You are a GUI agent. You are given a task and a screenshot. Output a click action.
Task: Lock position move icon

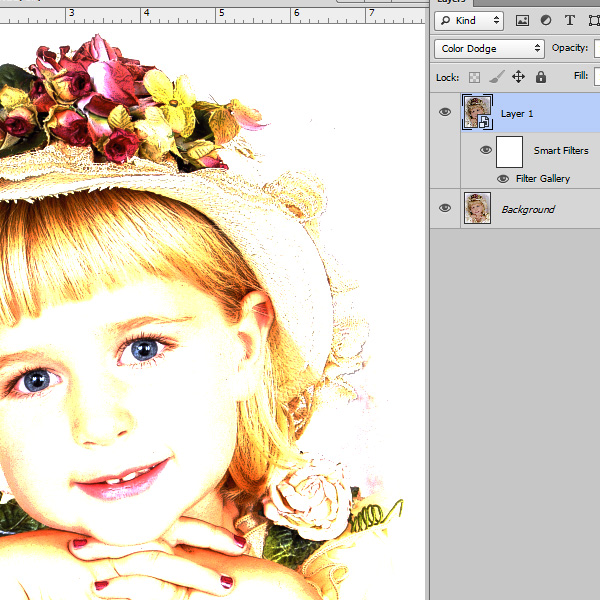pos(518,77)
